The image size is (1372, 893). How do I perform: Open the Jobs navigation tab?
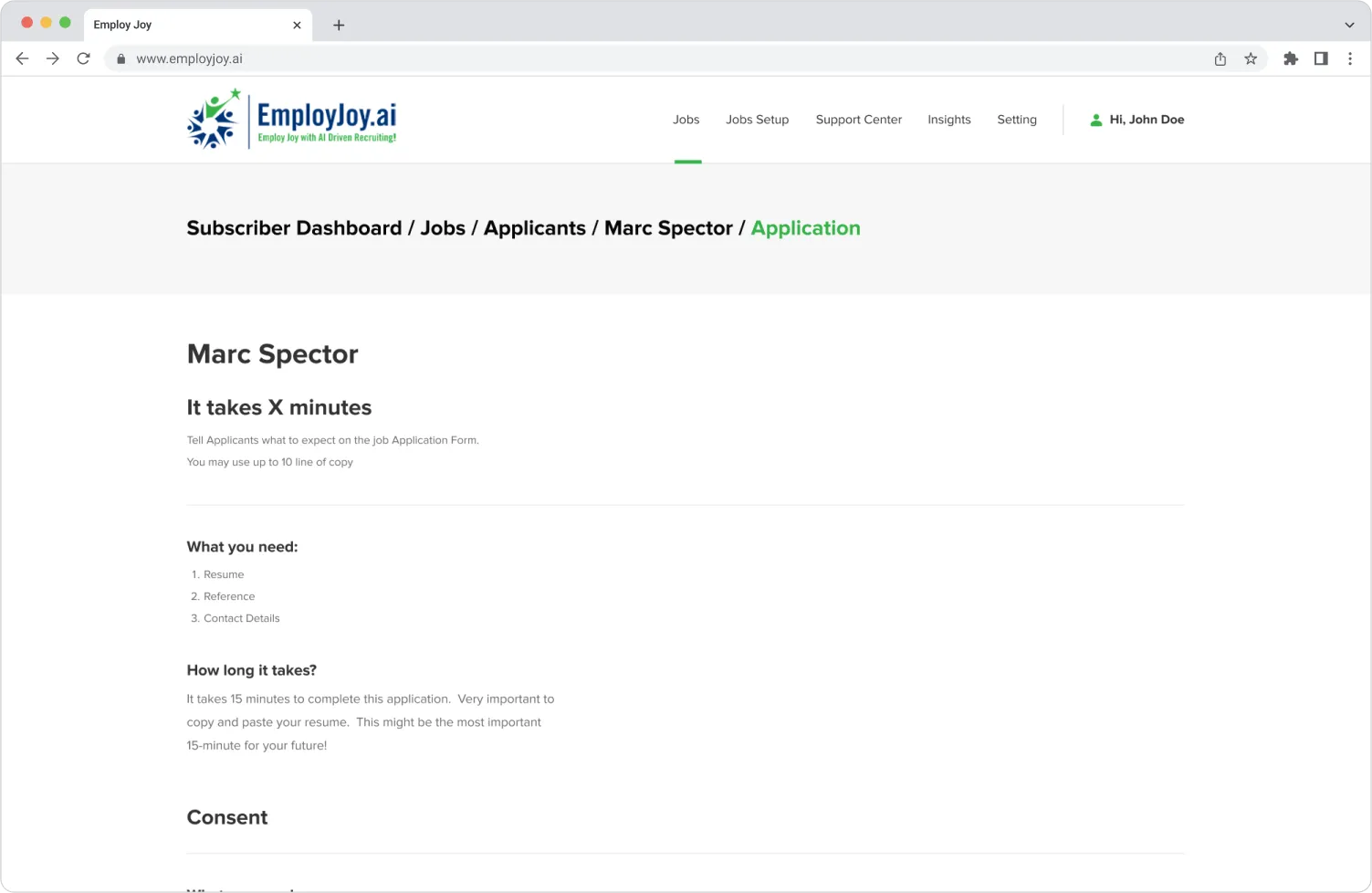686,120
